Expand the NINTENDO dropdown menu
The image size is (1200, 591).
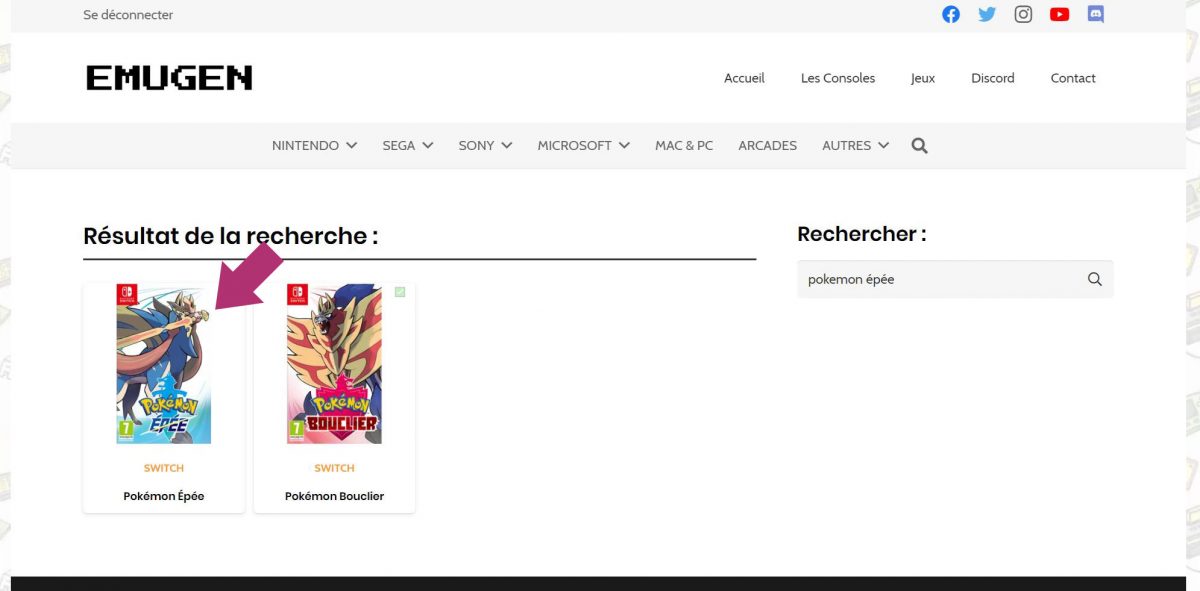(314, 146)
